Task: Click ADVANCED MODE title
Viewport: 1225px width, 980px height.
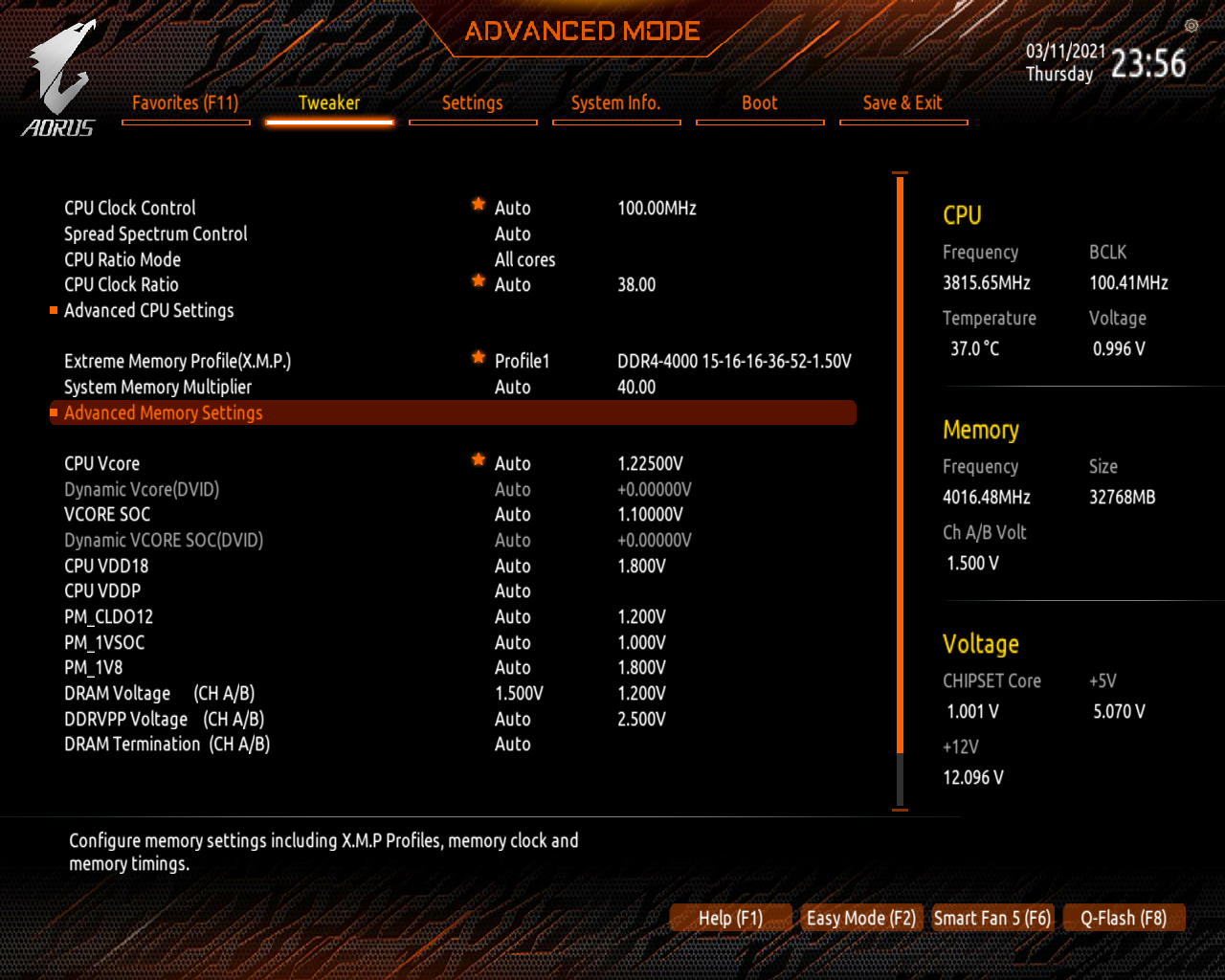Action: coord(583,31)
